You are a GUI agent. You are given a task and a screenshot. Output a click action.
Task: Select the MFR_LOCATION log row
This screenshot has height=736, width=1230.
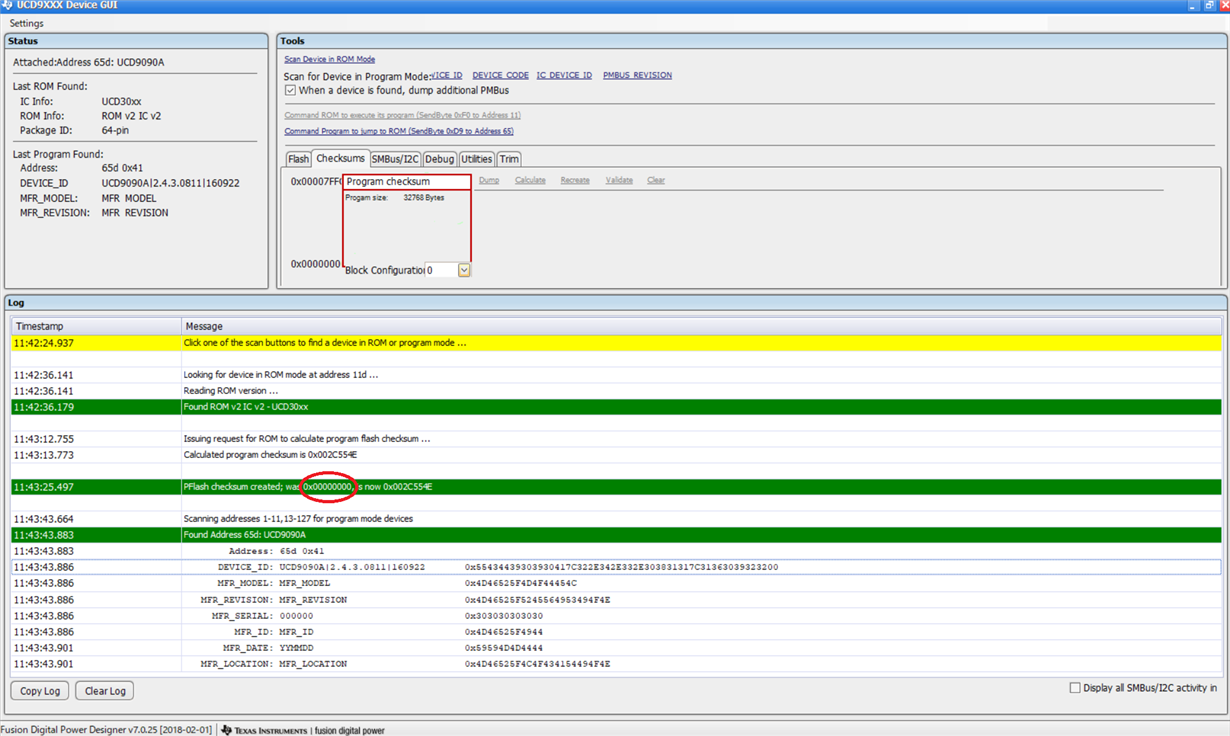click(x=616, y=664)
